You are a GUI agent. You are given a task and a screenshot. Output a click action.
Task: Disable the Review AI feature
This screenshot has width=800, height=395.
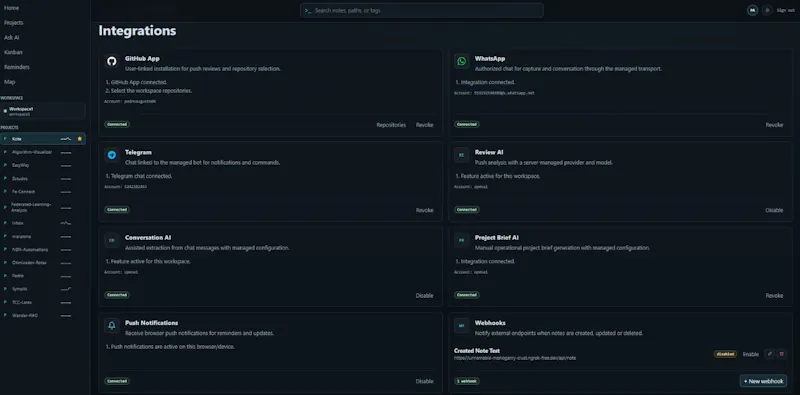point(774,210)
